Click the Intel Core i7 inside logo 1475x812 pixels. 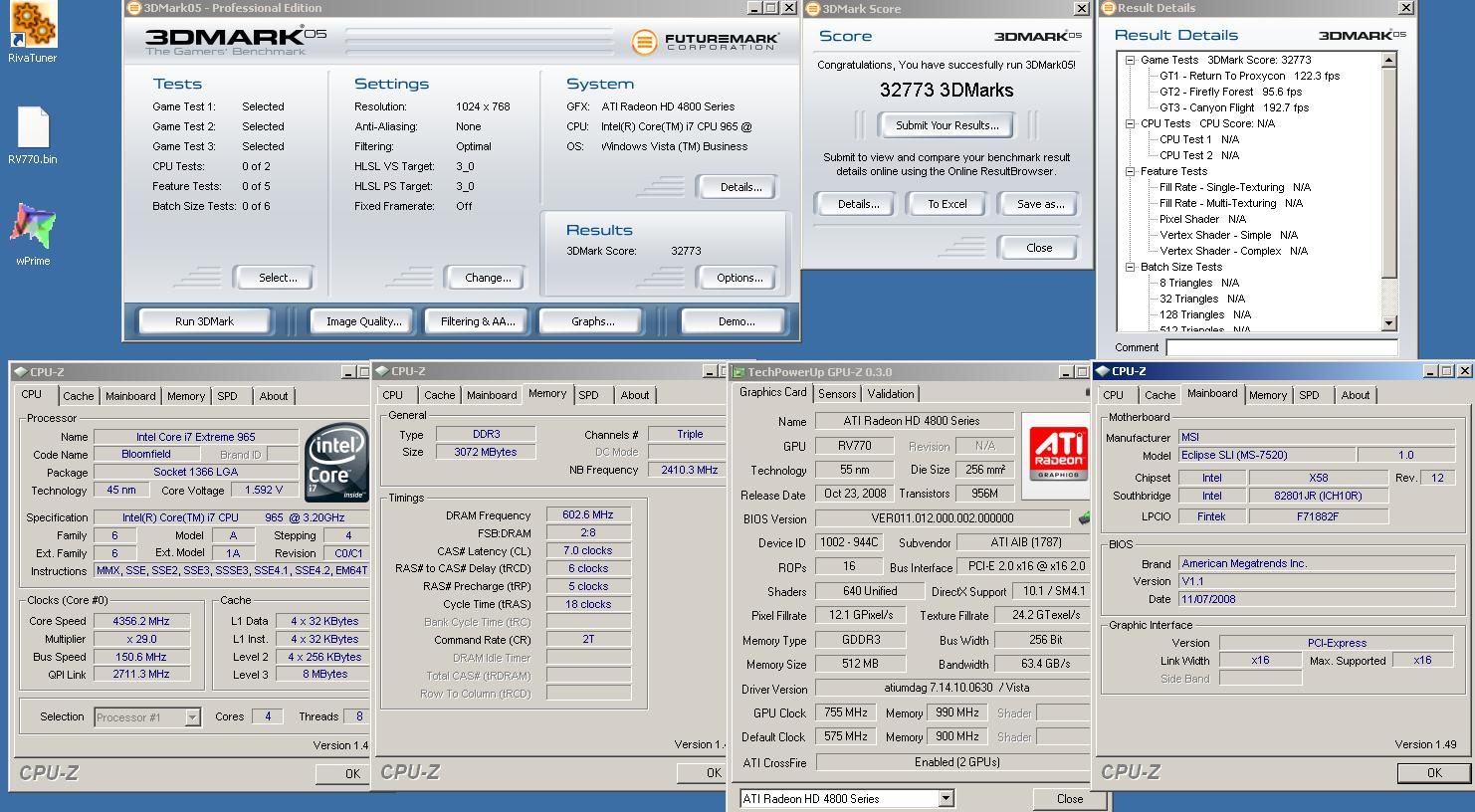pyautogui.click(x=336, y=462)
